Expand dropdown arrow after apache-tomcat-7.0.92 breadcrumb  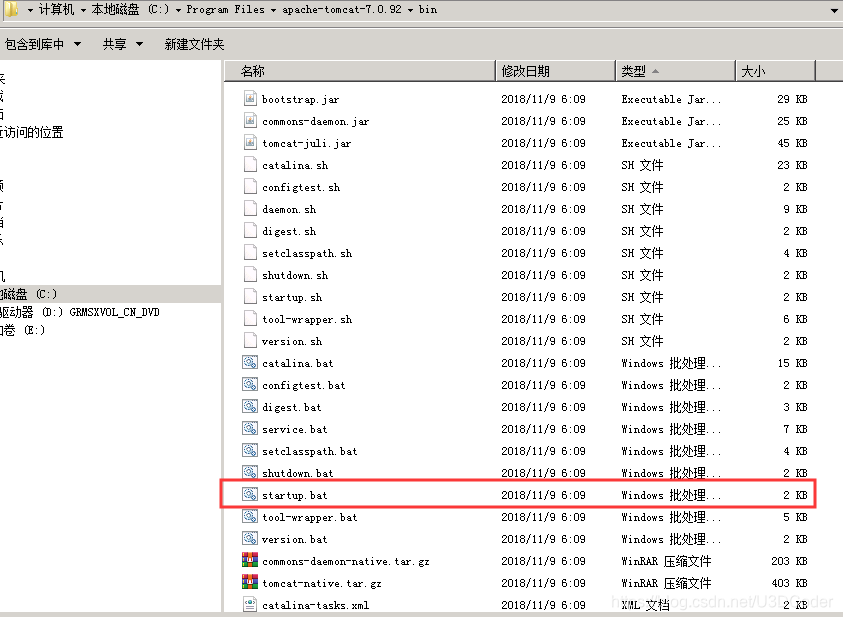click(410, 10)
